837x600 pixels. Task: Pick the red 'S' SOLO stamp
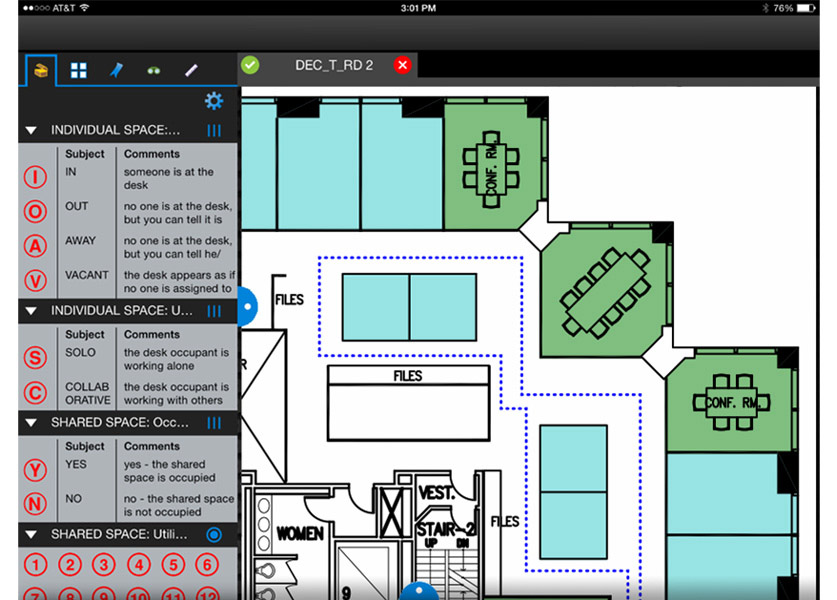[36, 358]
